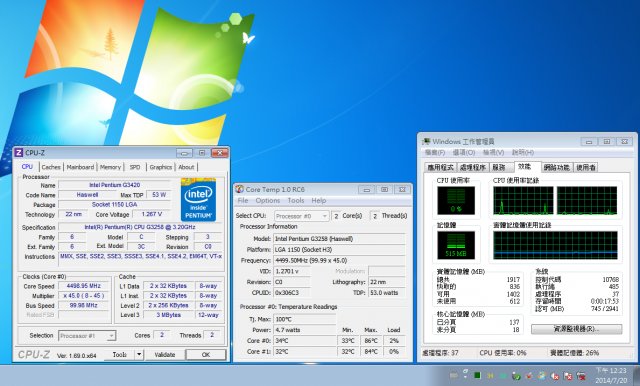The image size is (640, 386).
Task: Switch to the Graphics tab in CPU-Z
Action: (161, 167)
